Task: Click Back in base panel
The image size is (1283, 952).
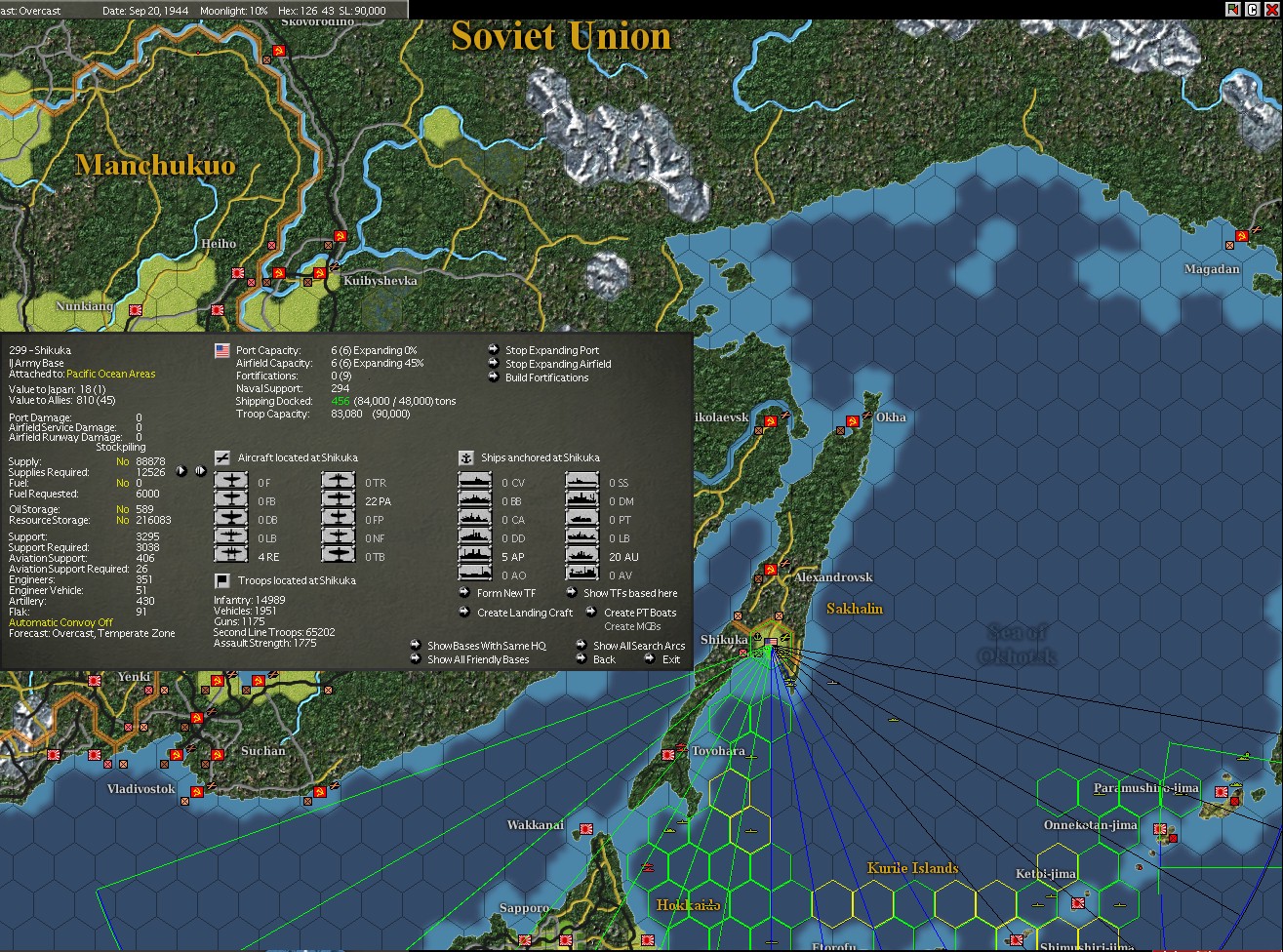Action: pos(604,659)
